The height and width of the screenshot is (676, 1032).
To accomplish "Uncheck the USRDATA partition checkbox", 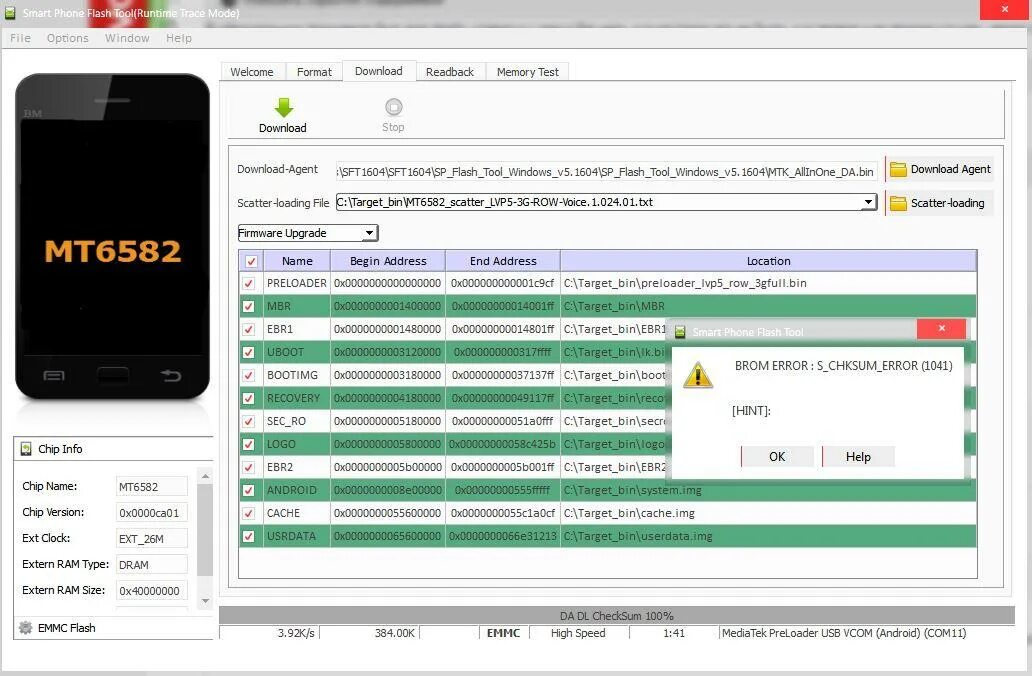I will tap(248, 537).
